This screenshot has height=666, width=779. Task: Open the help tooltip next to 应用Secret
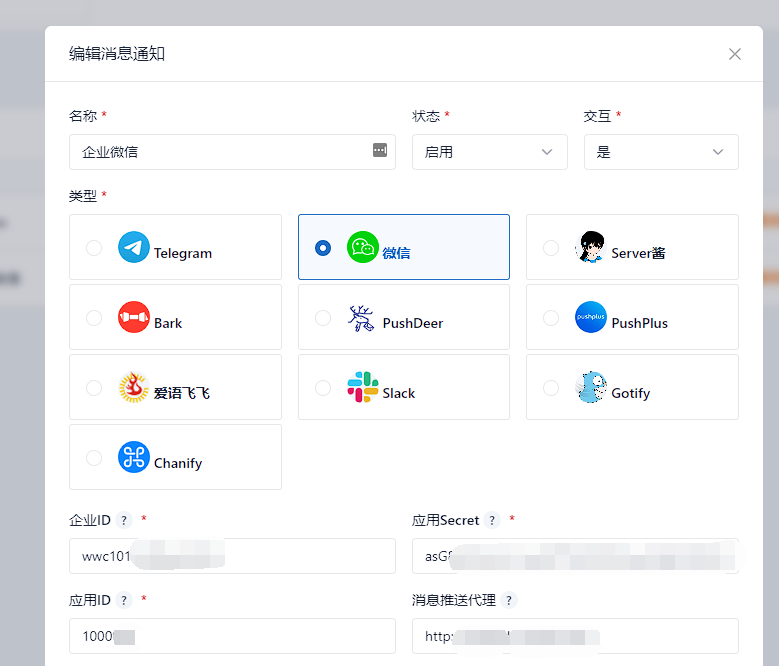pos(492,520)
